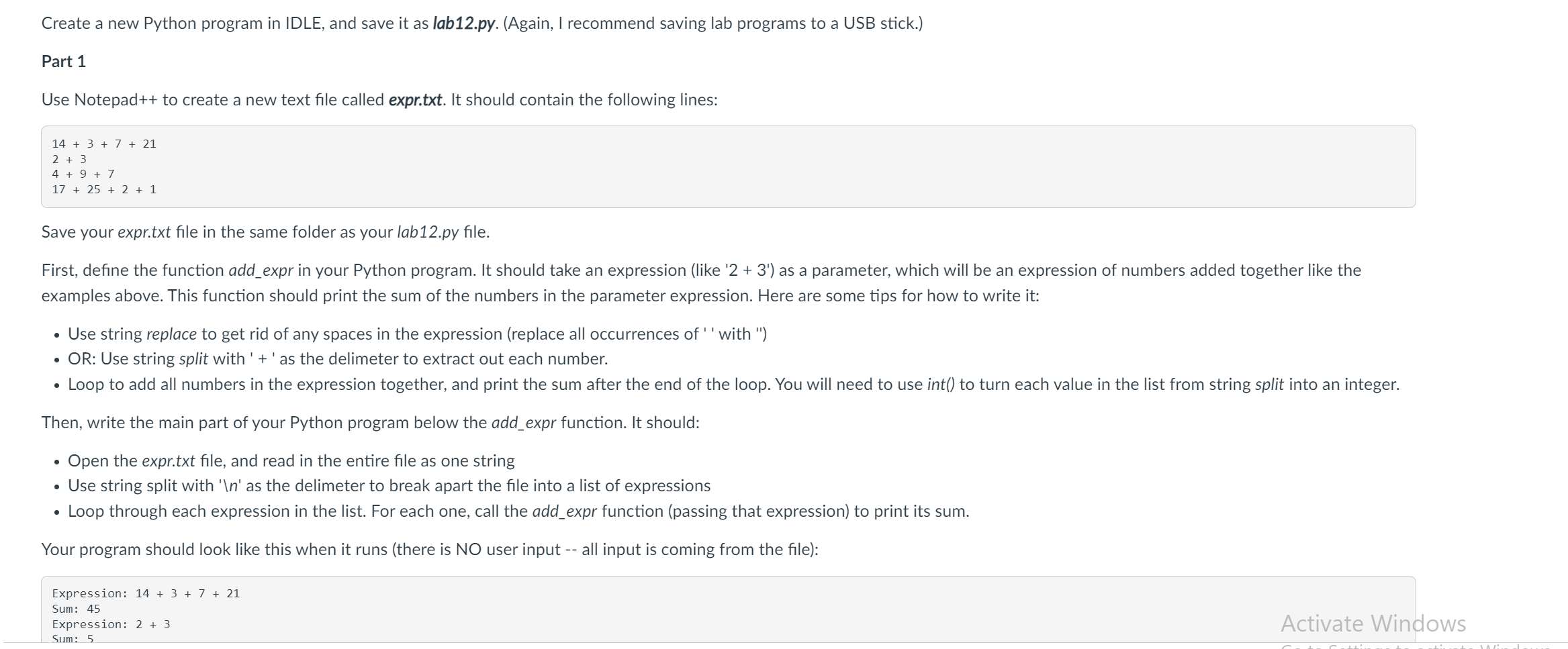Click the 'Then, write the main part' sentence
The width and height of the screenshot is (1568, 649).
pyautogui.click(x=370, y=423)
